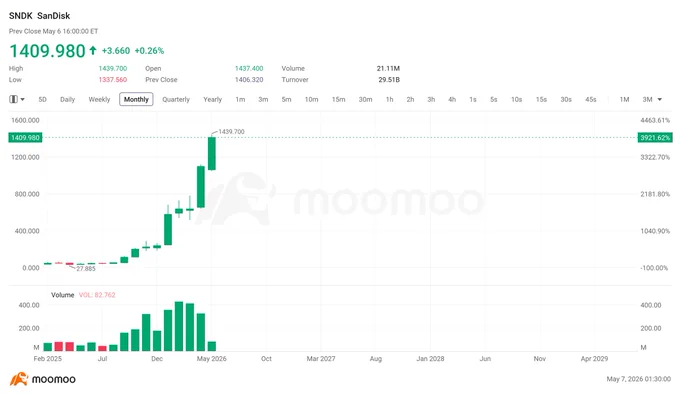Image resolution: width=680 pixels, height=394 pixels.
Task: Click the moomoo logo at bottom left
Action: (x=42, y=379)
